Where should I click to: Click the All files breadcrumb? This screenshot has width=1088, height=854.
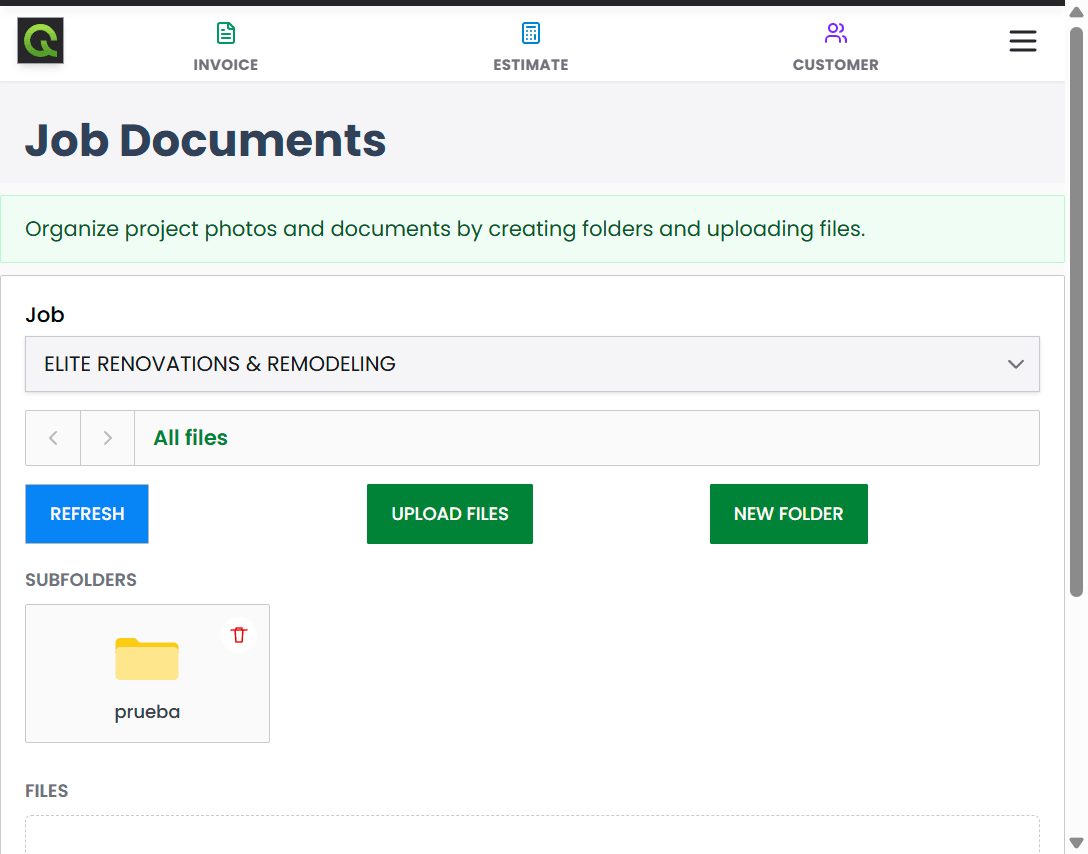(190, 438)
